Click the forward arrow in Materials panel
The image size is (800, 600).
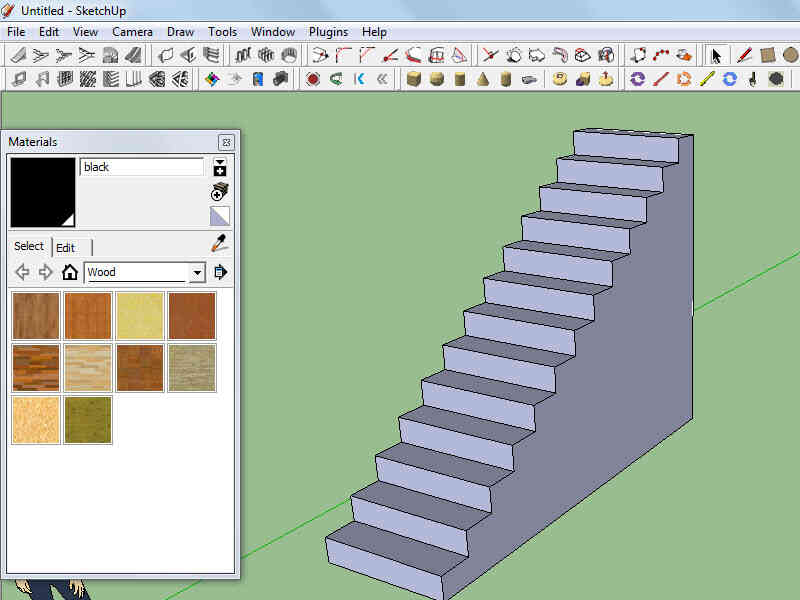click(45, 272)
